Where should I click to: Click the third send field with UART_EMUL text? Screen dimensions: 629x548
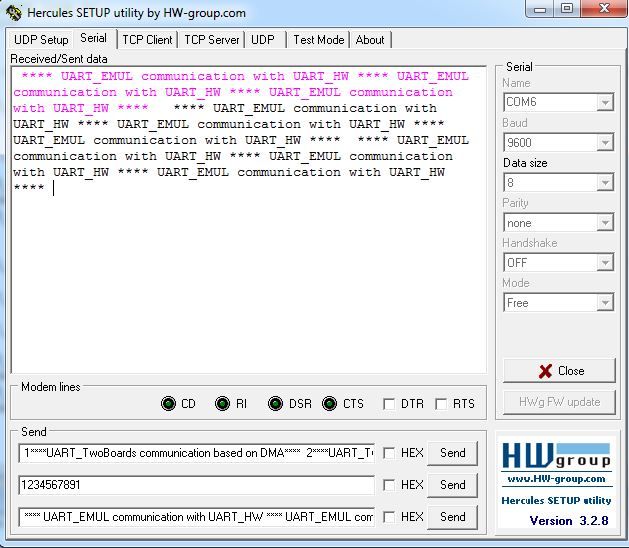pyautogui.click(x=197, y=517)
